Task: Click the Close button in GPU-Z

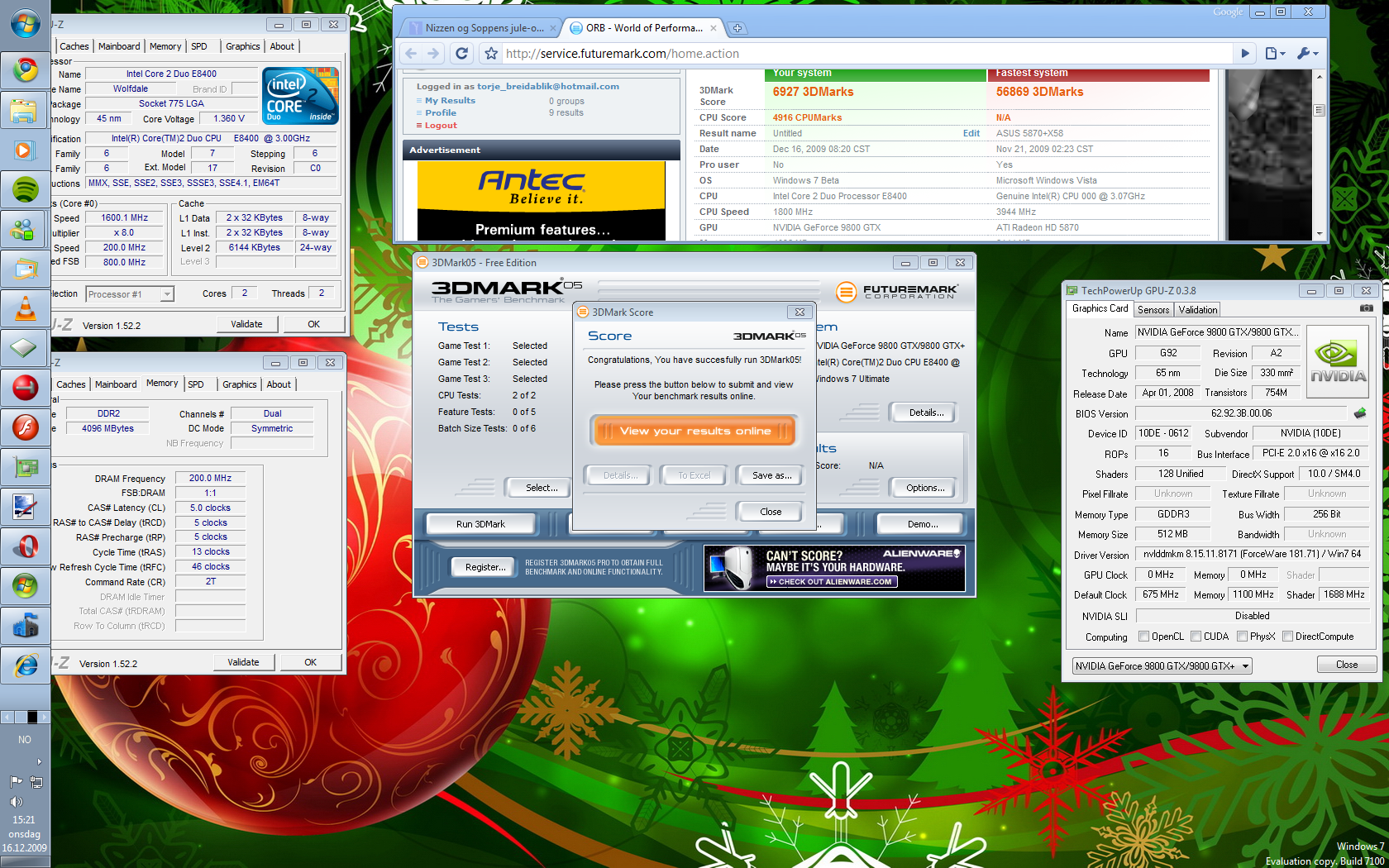Action: [x=1346, y=665]
